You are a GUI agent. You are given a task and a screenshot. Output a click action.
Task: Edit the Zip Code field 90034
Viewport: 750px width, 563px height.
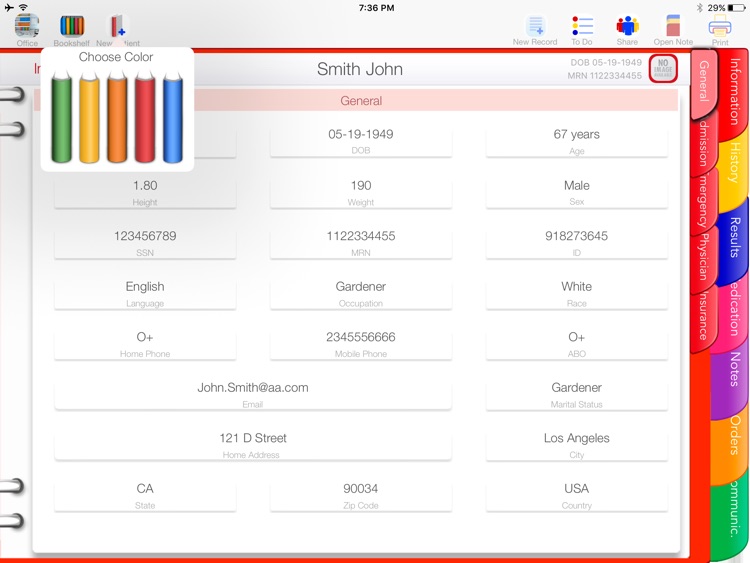361,496
